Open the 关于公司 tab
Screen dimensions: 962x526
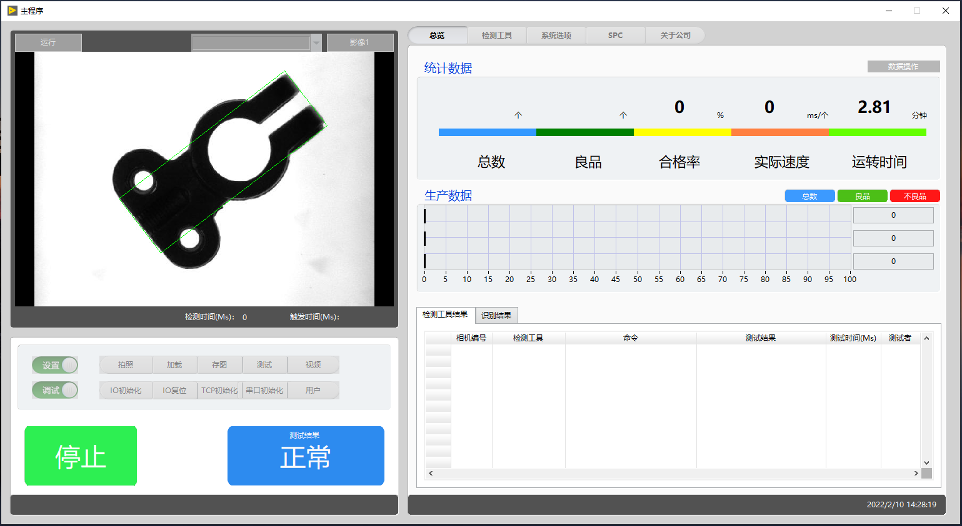pos(675,35)
